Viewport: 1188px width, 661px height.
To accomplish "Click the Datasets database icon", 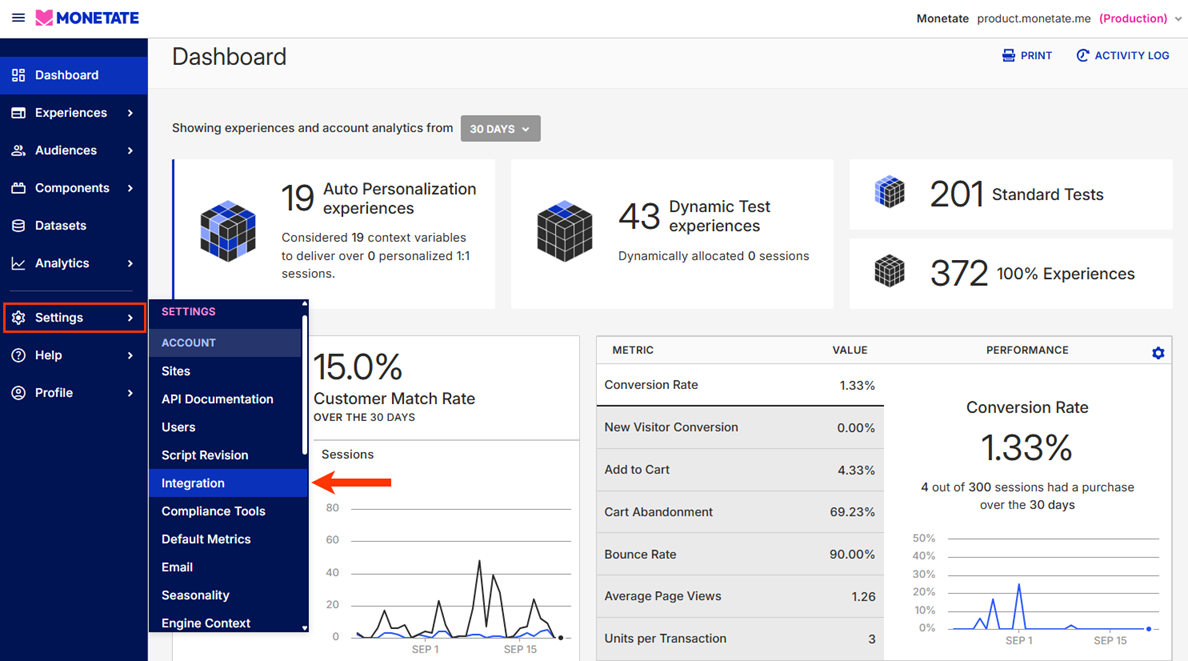I will pyautogui.click(x=18, y=226).
